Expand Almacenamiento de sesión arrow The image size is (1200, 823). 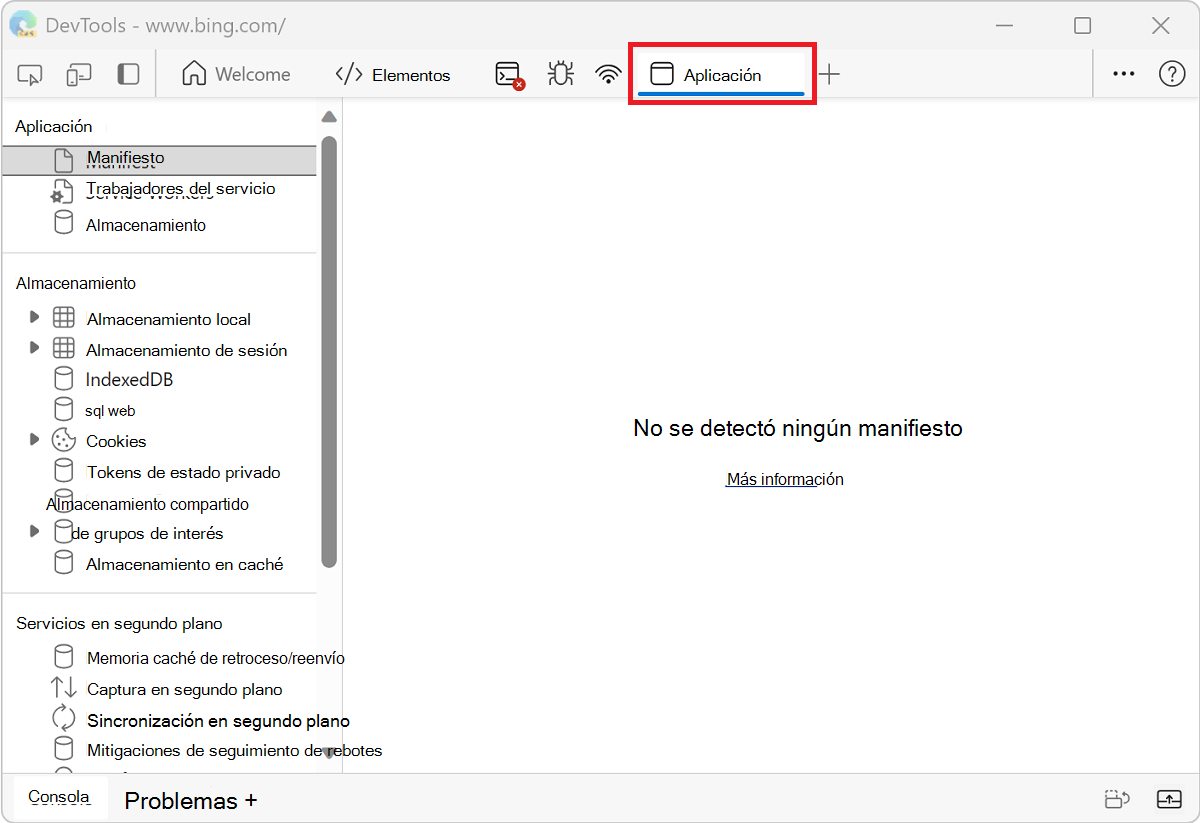click(x=34, y=347)
